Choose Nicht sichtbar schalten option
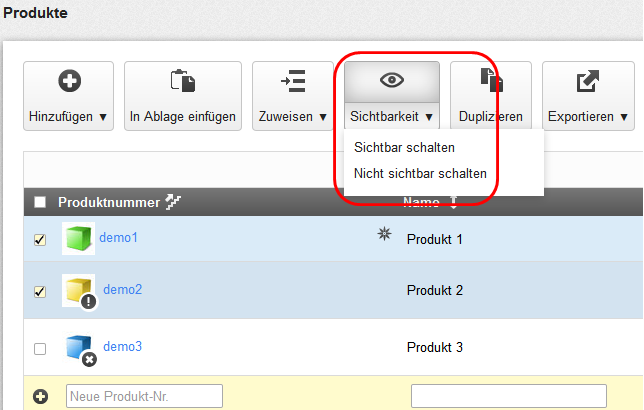Screen dimensions: 644x410 [420, 173]
